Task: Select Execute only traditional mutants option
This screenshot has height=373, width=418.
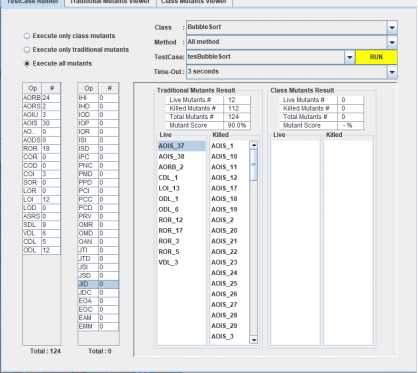Action: pos(76,50)
